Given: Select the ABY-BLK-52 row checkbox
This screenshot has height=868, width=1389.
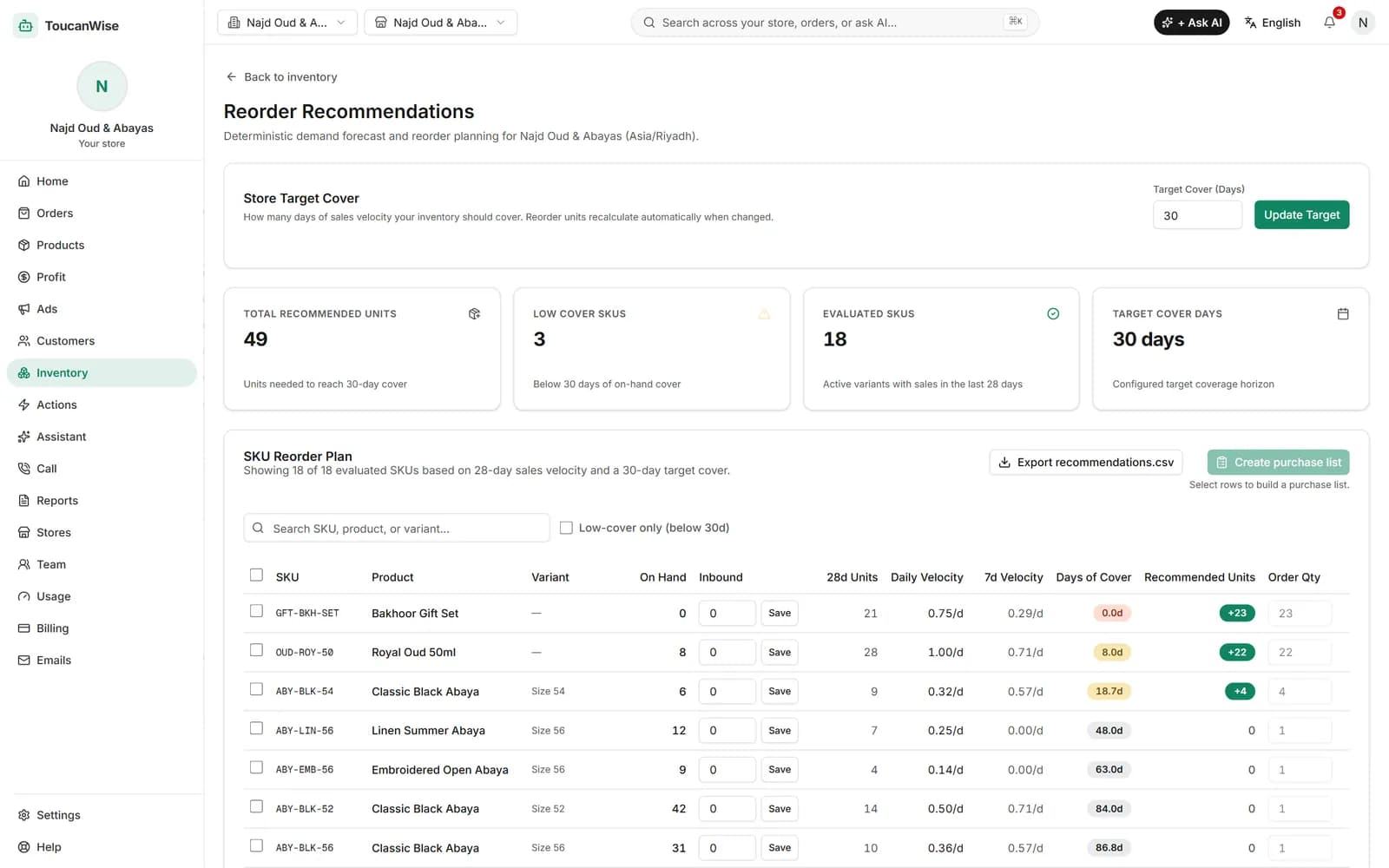Looking at the screenshot, I should click(x=256, y=806).
